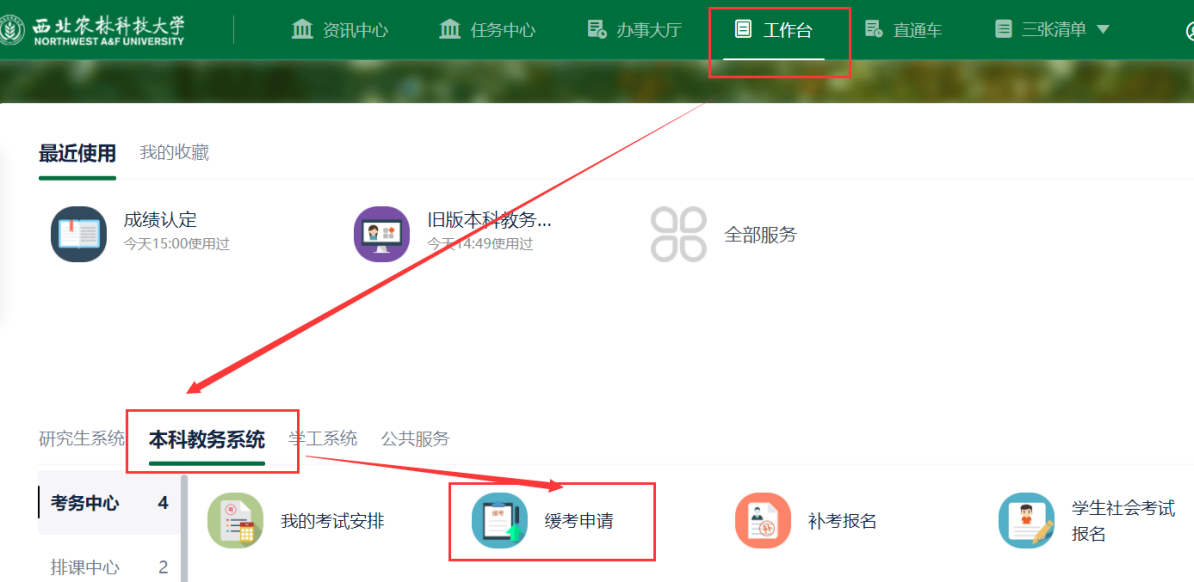Screen dimensions: 1194x582
Task: Click the 学生社会考试报名 icon
Action: (x=1026, y=521)
